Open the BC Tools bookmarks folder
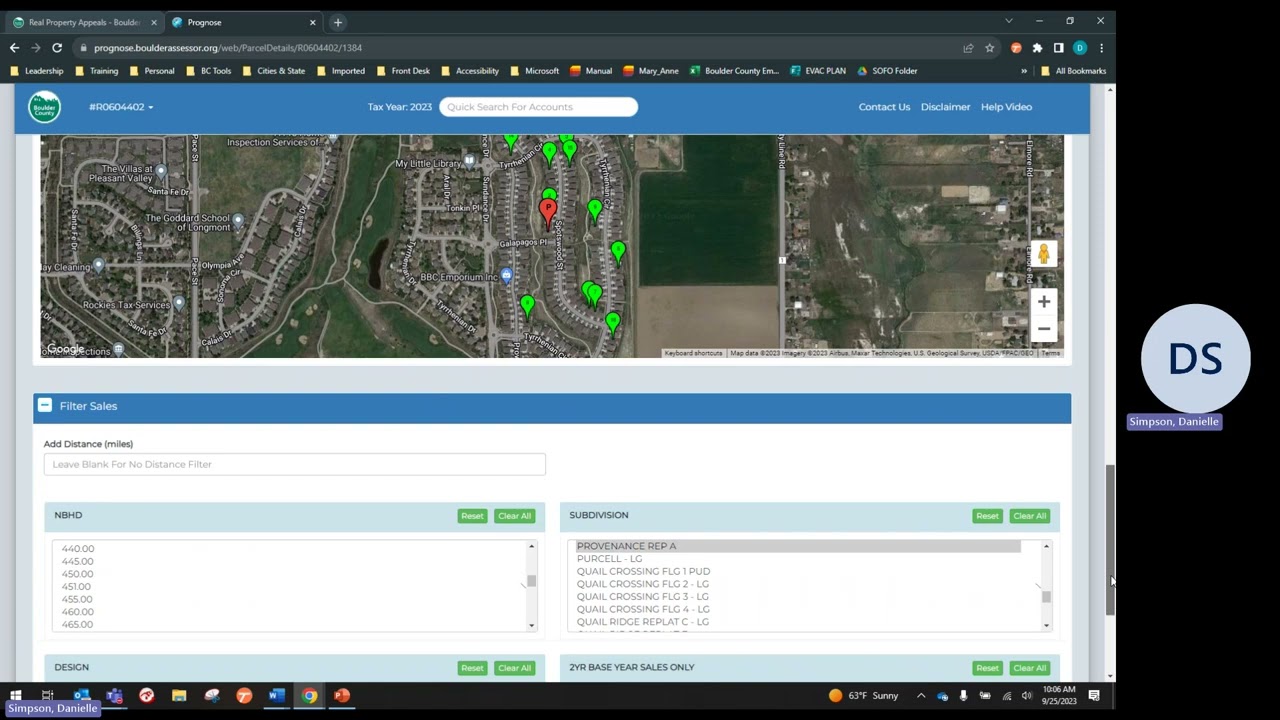 (209, 71)
